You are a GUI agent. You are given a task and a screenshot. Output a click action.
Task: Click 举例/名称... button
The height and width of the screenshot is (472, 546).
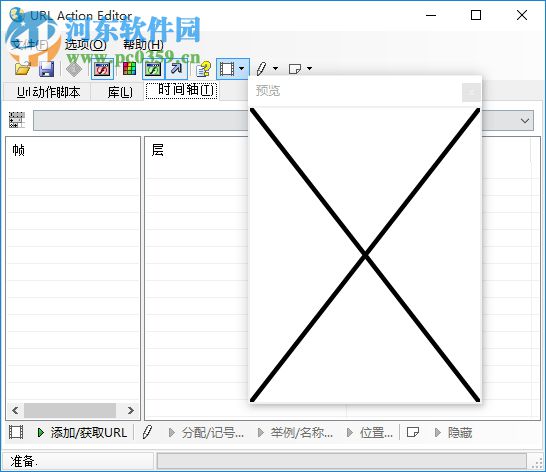(295, 433)
